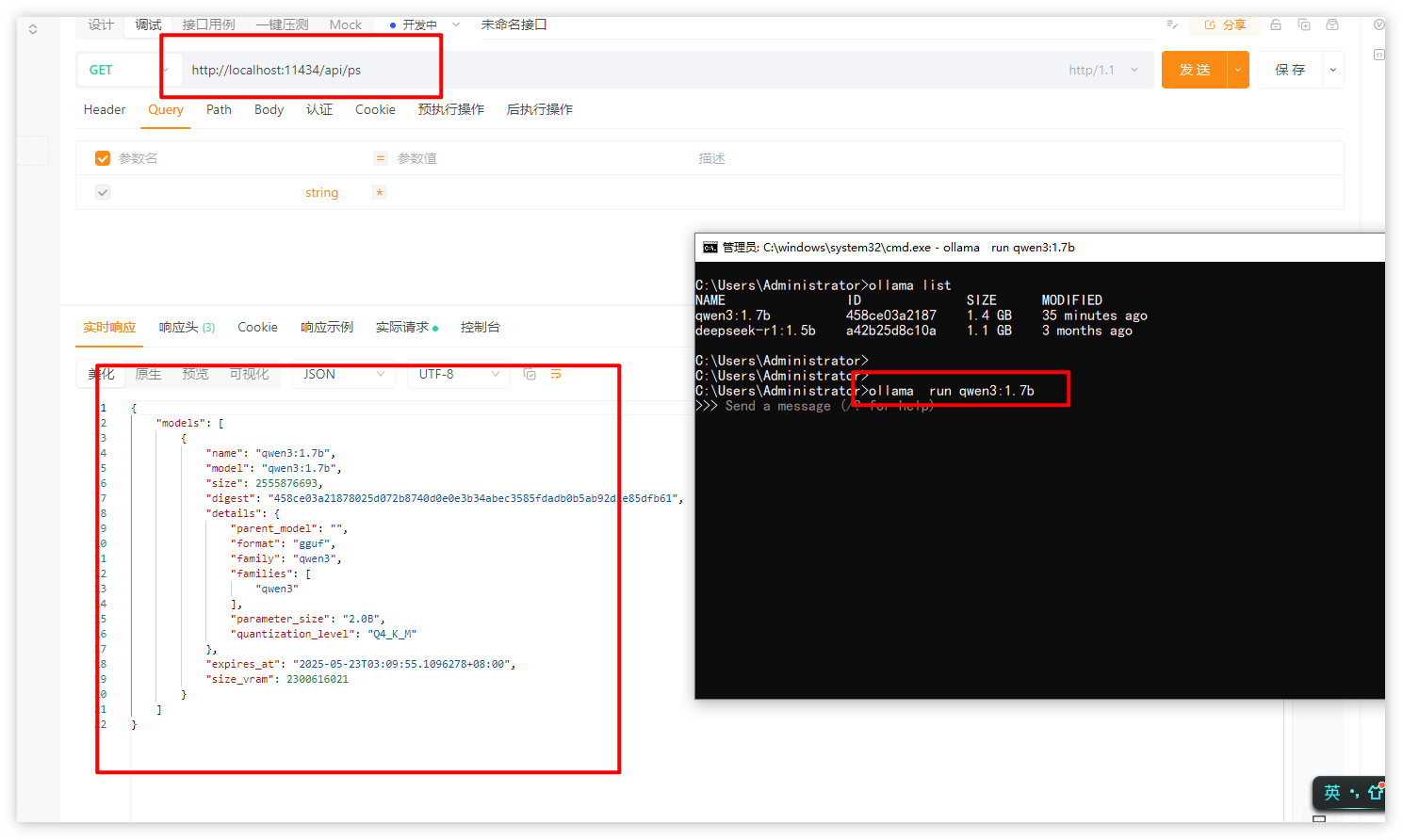Screen dimensions: 1403x840
Task: Switch input language via the 英 indicator
Action: 1331,793
